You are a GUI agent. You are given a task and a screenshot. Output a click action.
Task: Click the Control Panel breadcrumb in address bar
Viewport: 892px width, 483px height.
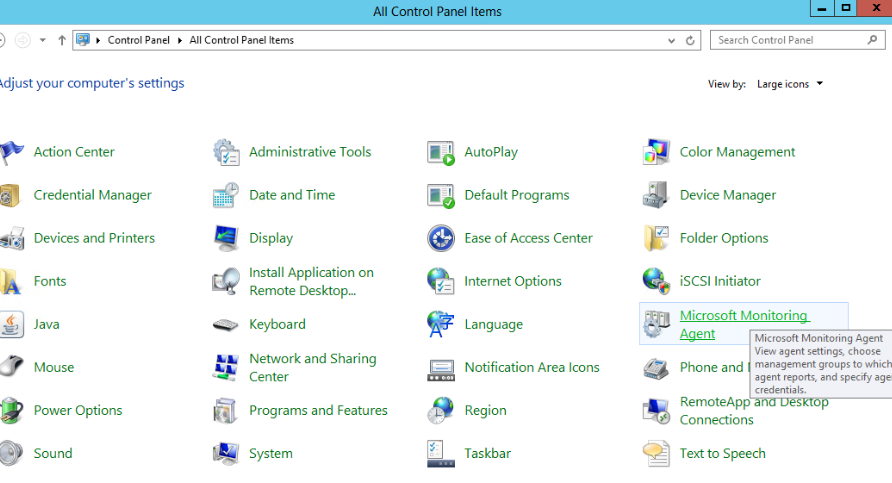coord(138,40)
